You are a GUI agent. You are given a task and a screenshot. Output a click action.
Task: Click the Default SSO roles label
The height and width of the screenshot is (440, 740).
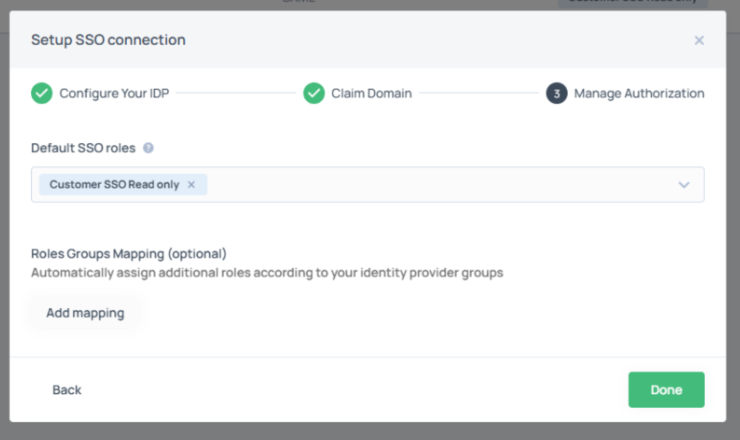pos(84,148)
